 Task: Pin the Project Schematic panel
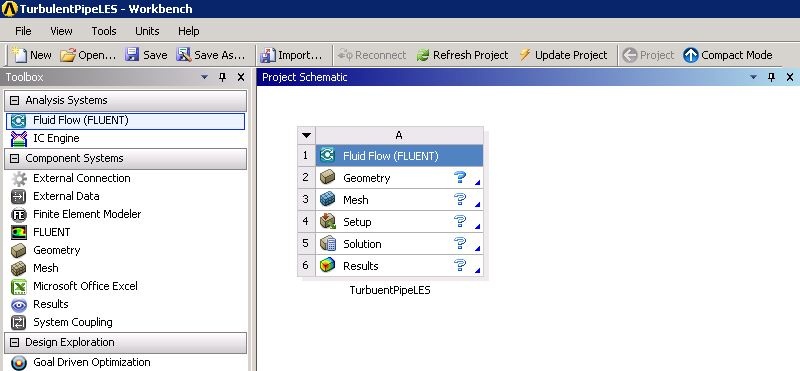click(771, 77)
